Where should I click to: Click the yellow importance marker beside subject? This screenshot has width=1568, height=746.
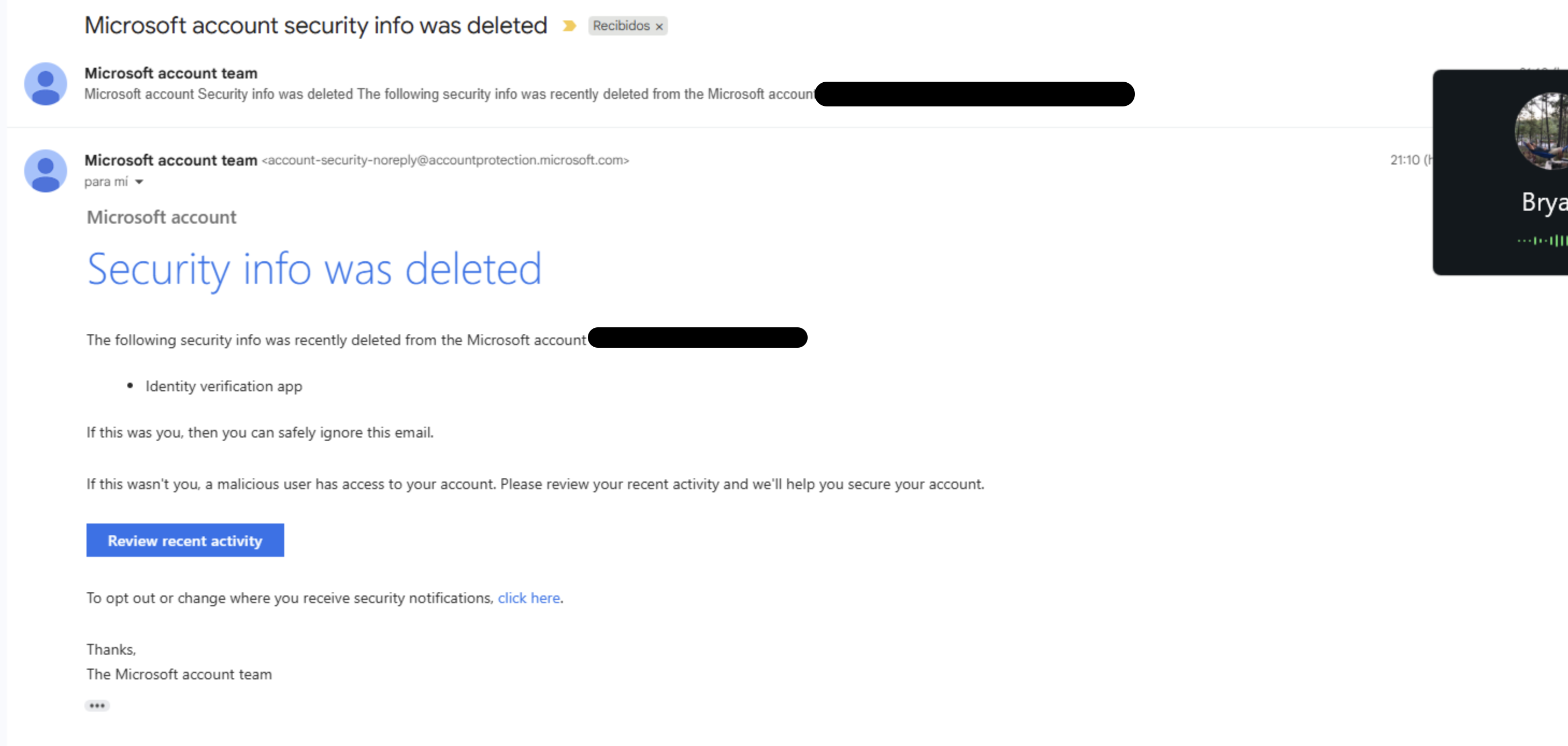pos(569,26)
